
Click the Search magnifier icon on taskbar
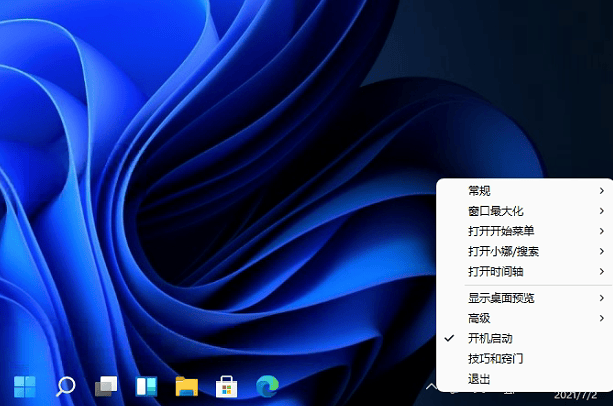(x=65, y=386)
